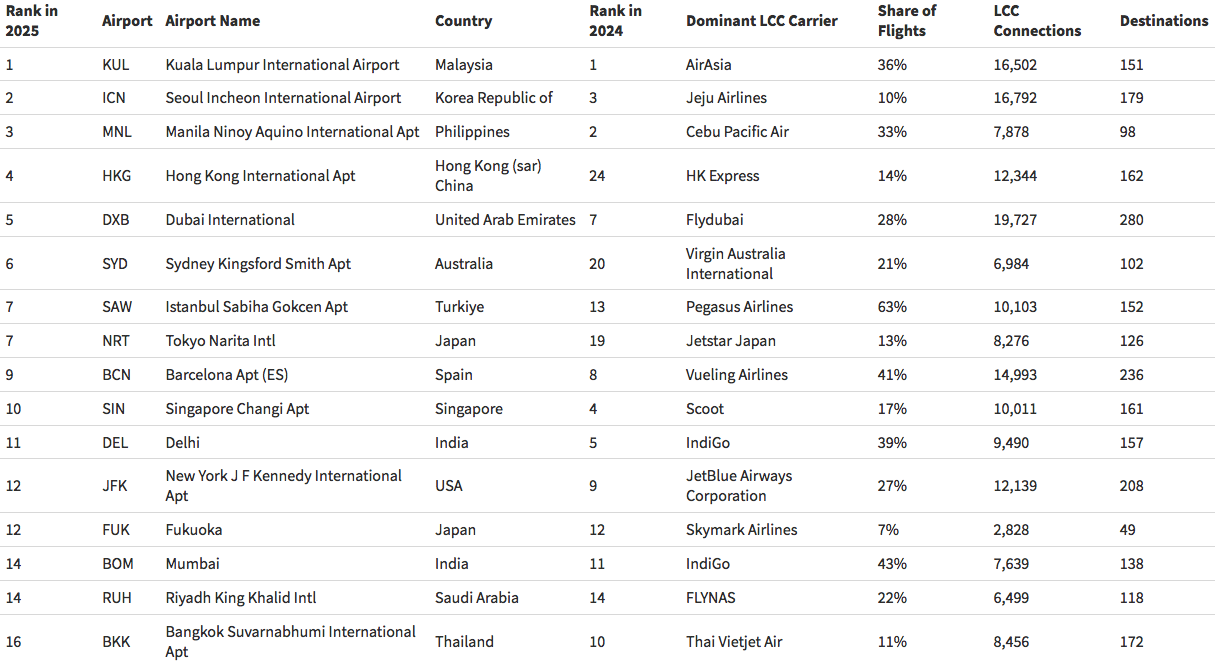Click the JetBlue Airways Corporation cell
This screenshot has height=665, width=1221.
pos(738,486)
